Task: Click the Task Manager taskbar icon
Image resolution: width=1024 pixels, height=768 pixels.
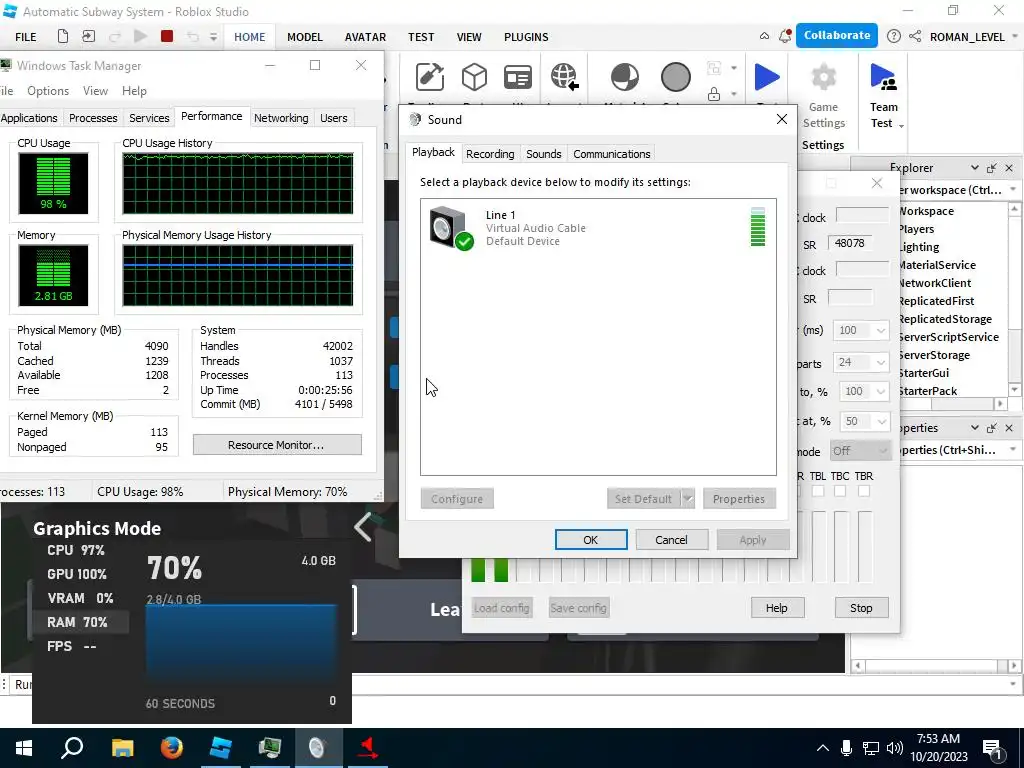Action: [269, 748]
